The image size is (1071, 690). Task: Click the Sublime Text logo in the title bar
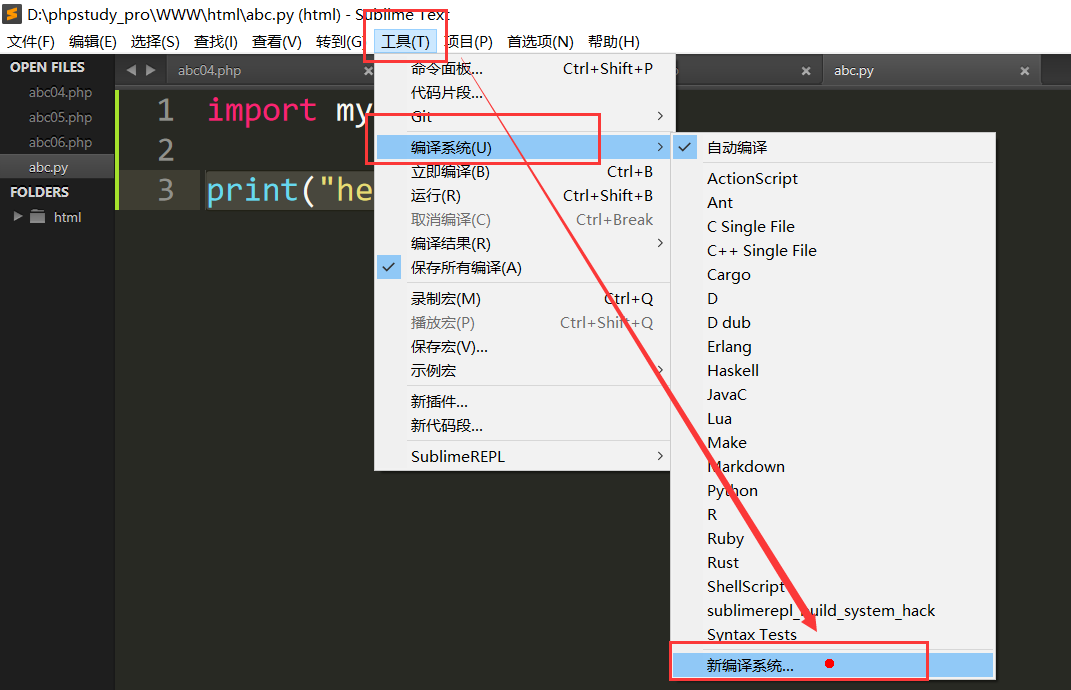point(13,14)
